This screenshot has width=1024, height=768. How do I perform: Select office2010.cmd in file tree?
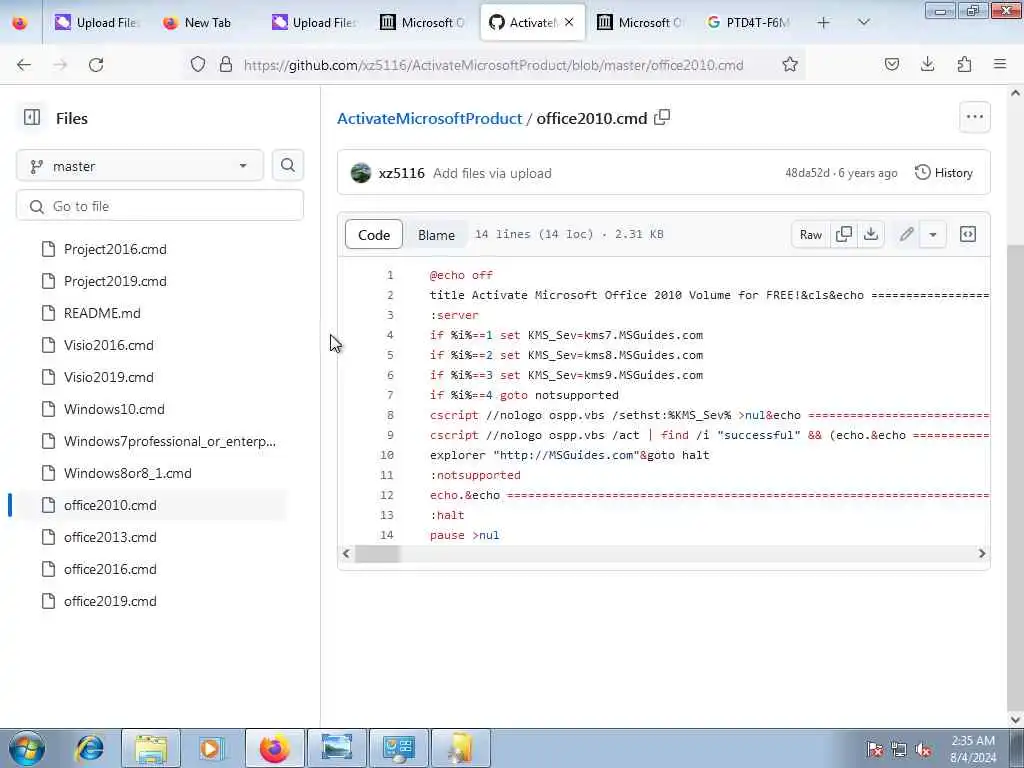[x=110, y=505]
